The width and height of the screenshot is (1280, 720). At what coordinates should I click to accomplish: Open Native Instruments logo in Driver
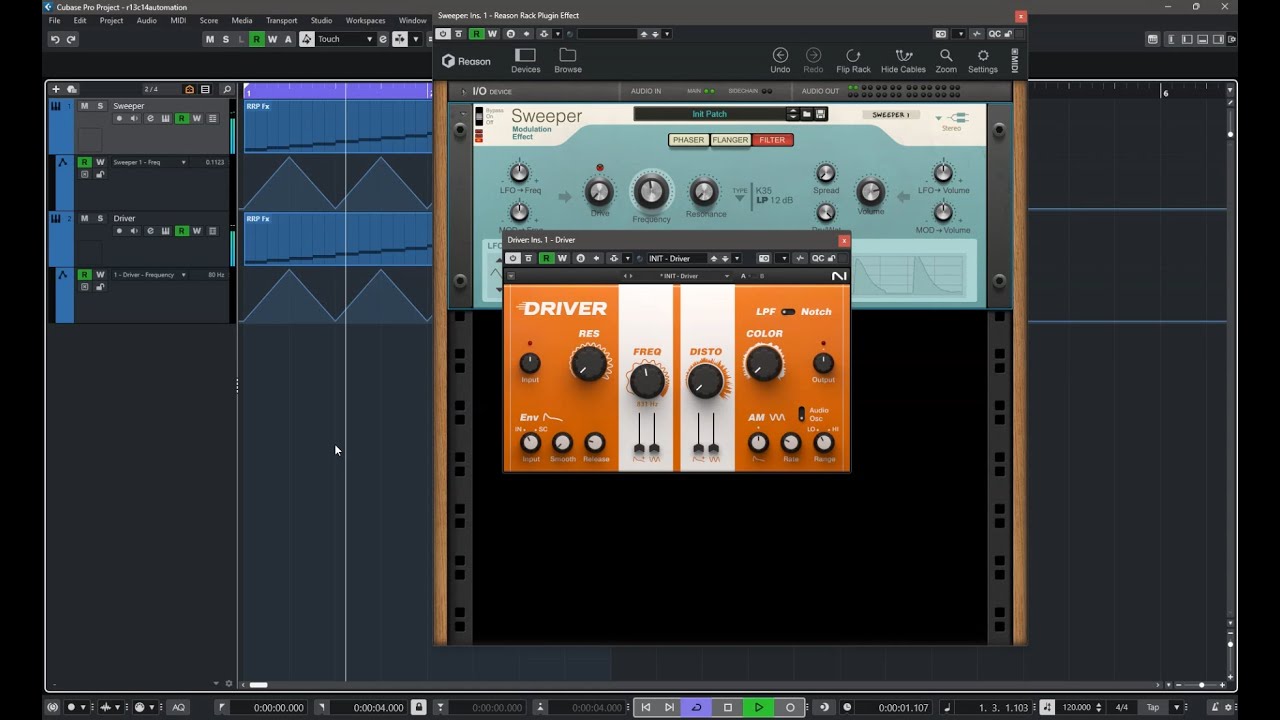[838, 276]
